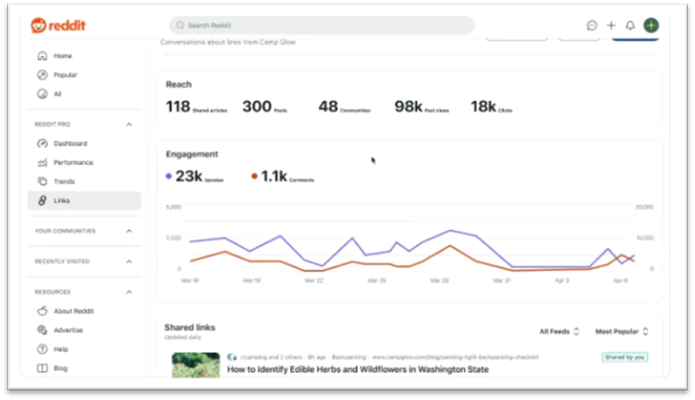Open the Advertise link
The height and width of the screenshot is (400, 695).
pos(84,330)
